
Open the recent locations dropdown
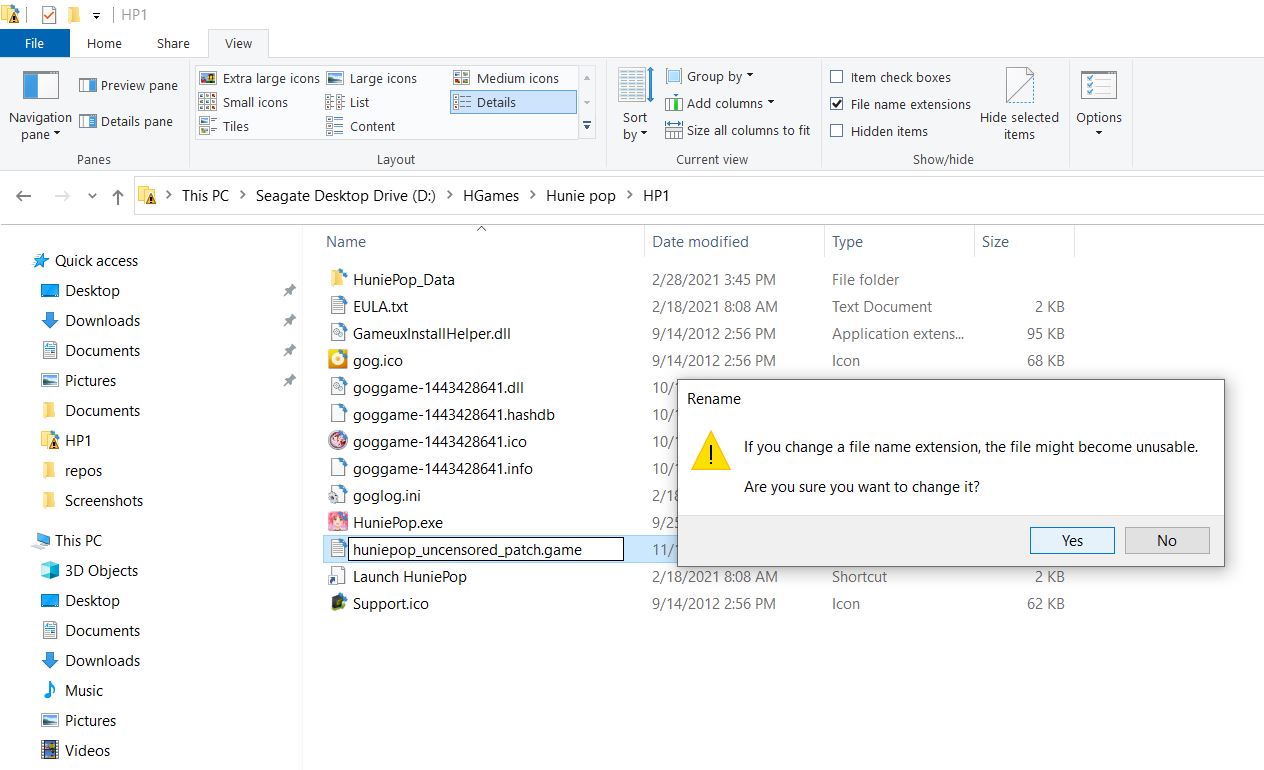92,197
